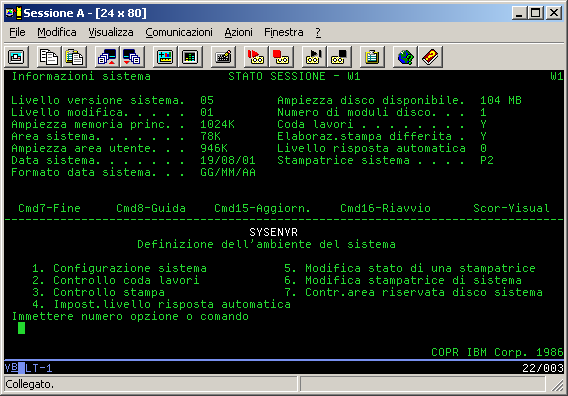The width and height of the screenshot is (568, 396).
Task: Open the Azioni menu
Action: click(x=238, y=32)
